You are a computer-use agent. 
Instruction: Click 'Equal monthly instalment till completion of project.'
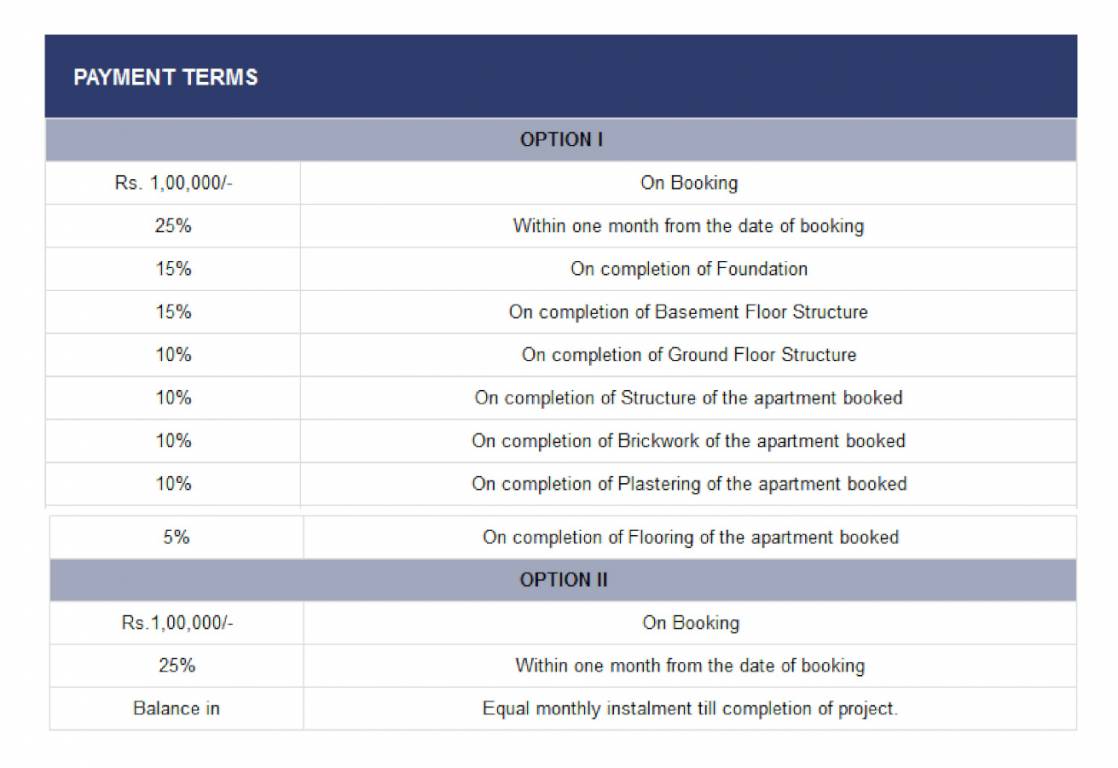pyautogui.click(x=690, y=709)
